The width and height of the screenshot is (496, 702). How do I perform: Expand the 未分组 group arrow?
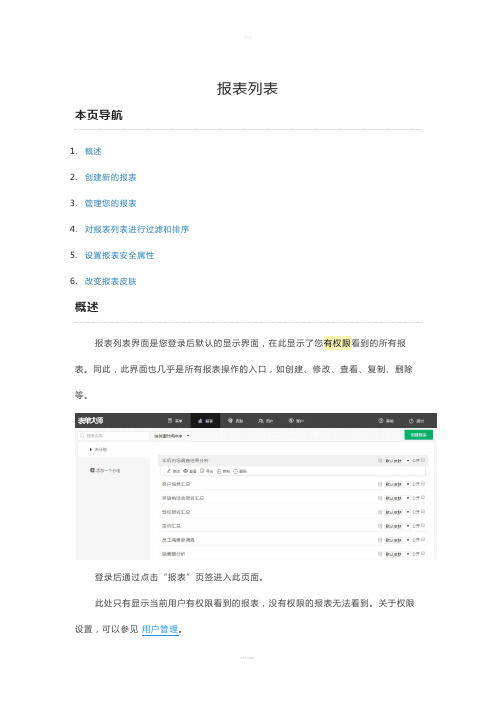(x=90, y=449)
